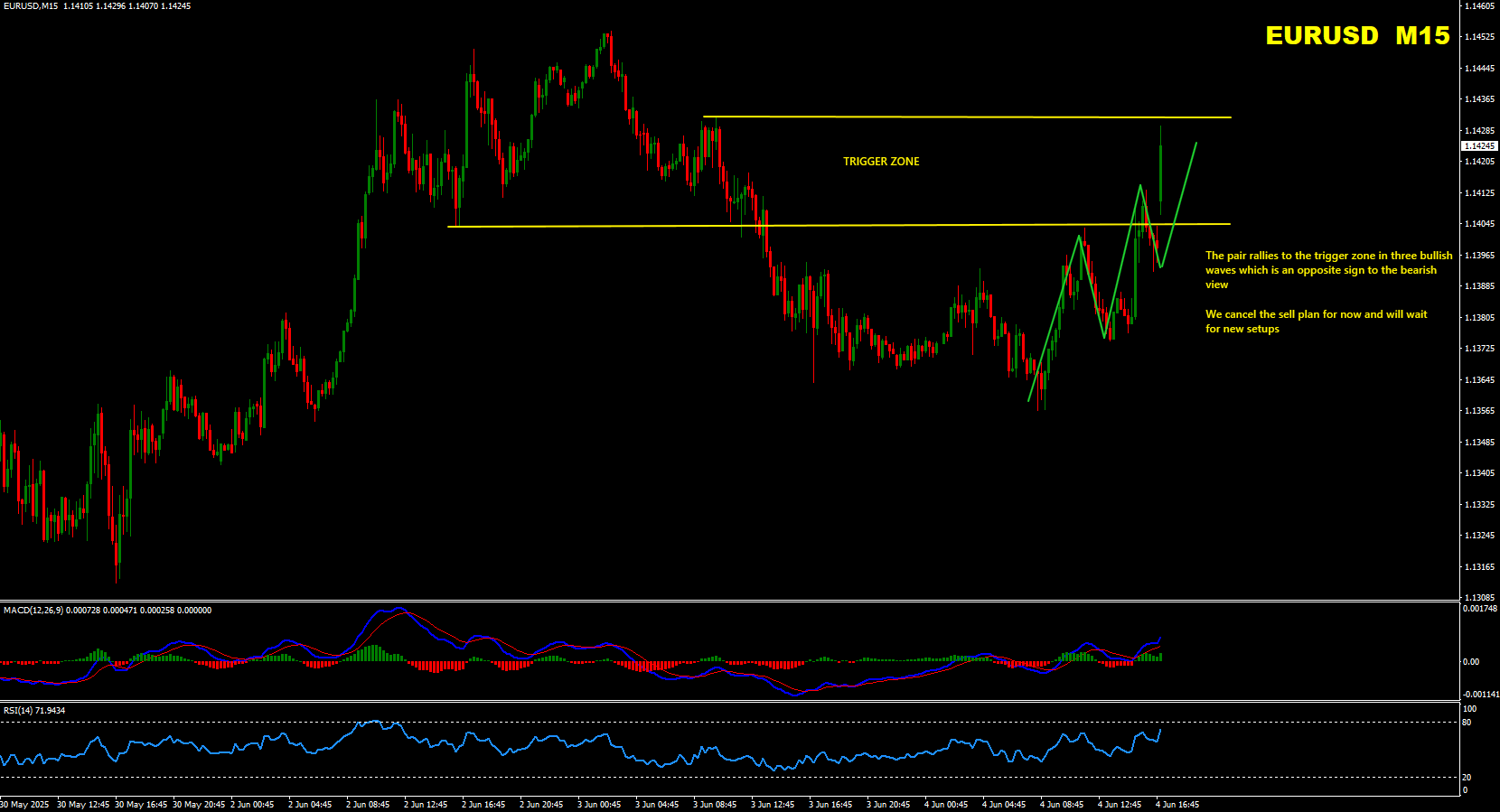Click the "4 Jun 16:45" time axis label
The image size is (1500, 812).
point(1177,805)
